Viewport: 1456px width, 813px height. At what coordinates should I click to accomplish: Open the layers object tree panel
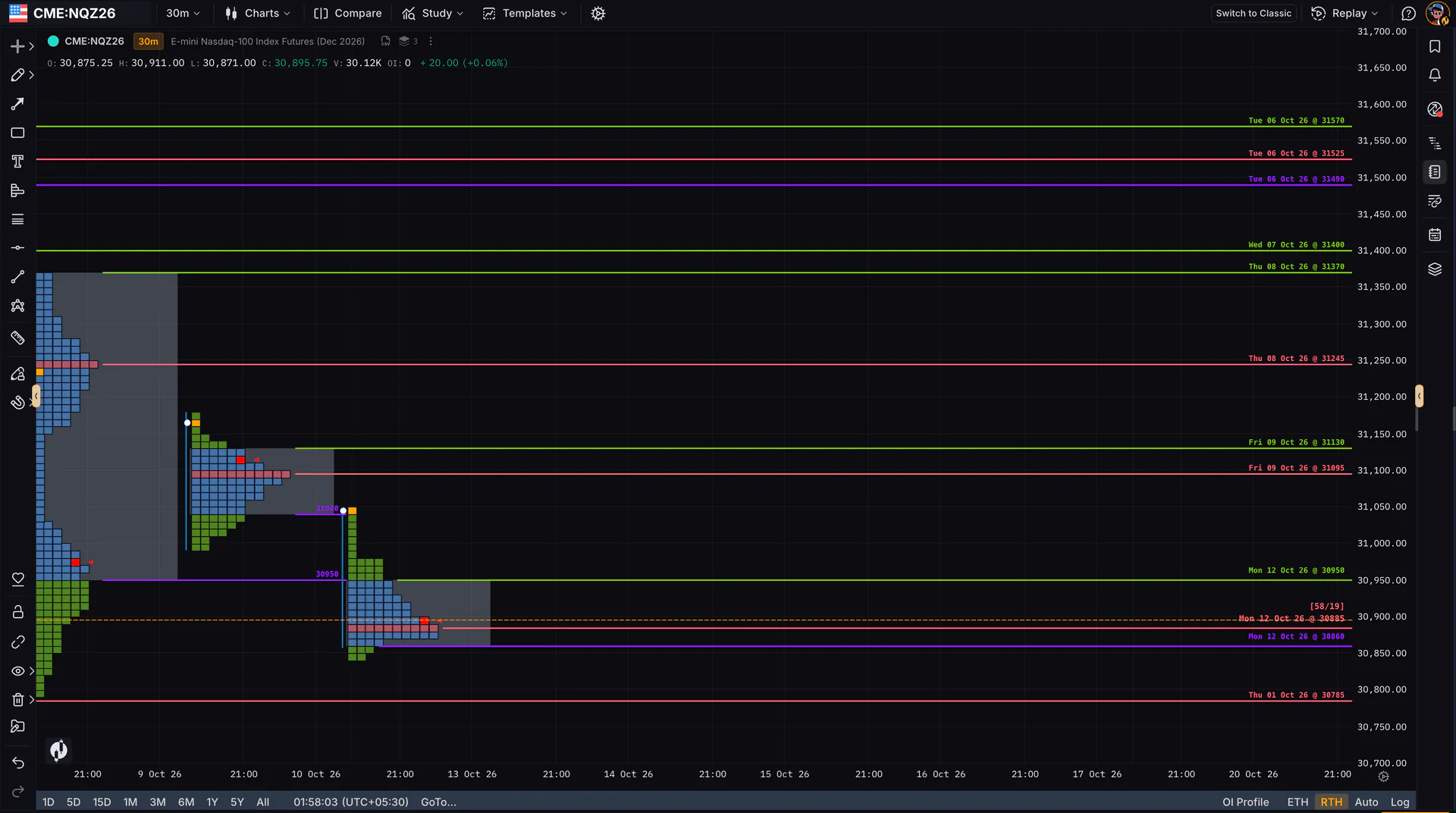point(1435,269)
